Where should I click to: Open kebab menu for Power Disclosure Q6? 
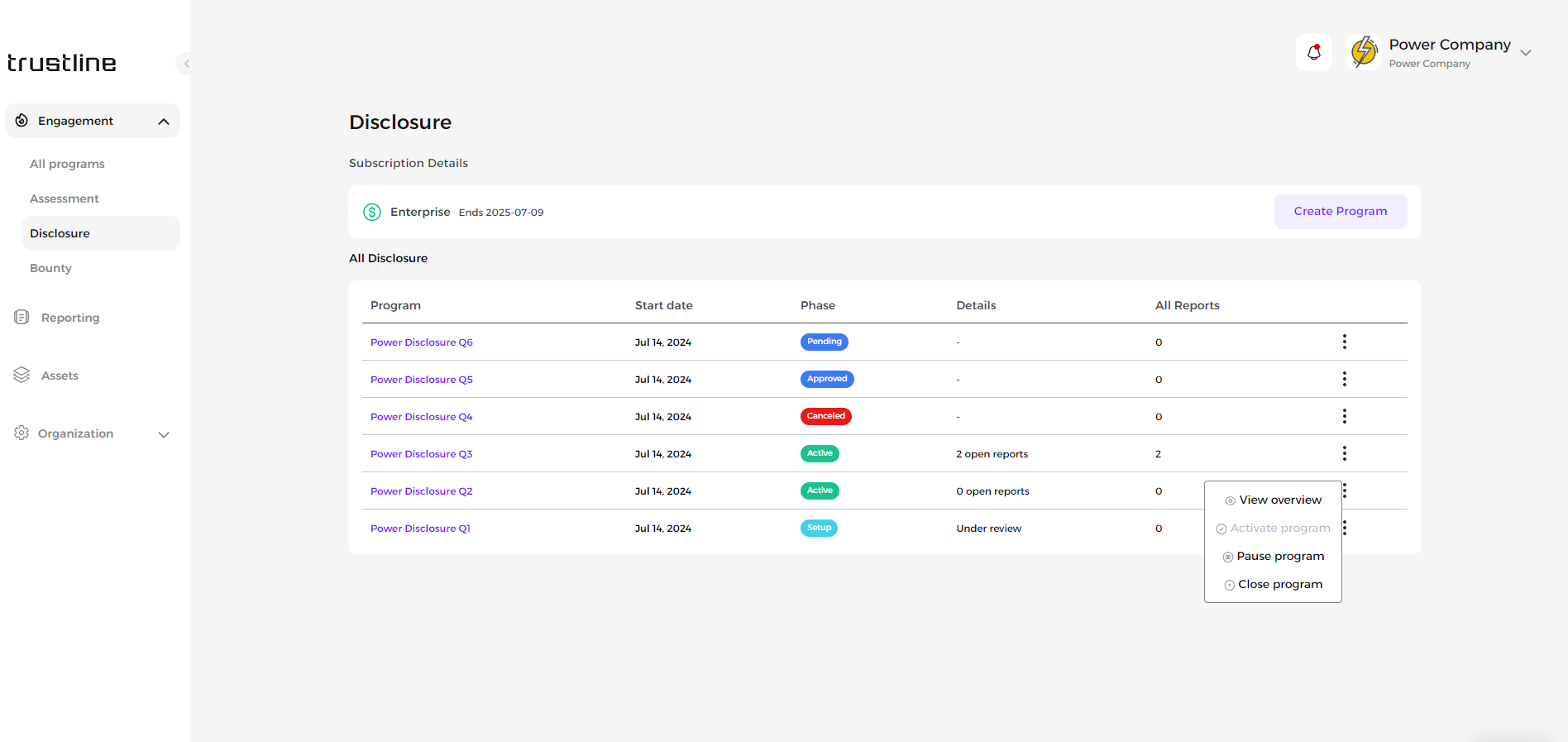click(1344, 342)
